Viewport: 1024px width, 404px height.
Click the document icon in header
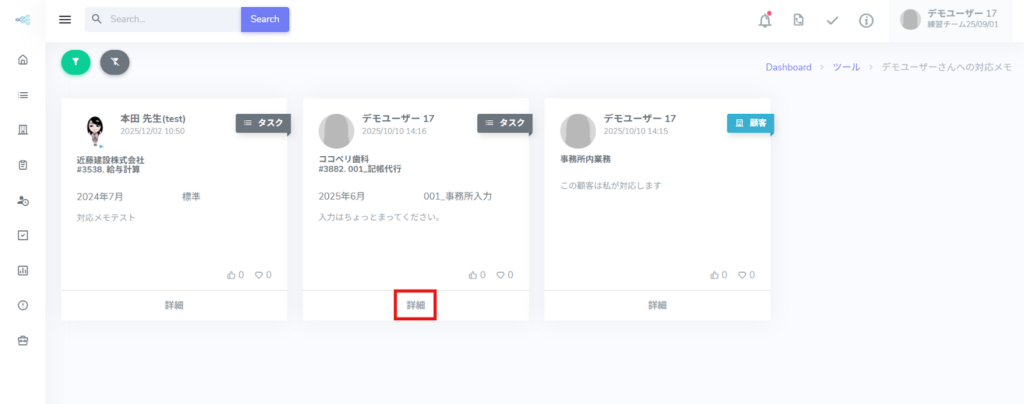[x=798, y=20]
